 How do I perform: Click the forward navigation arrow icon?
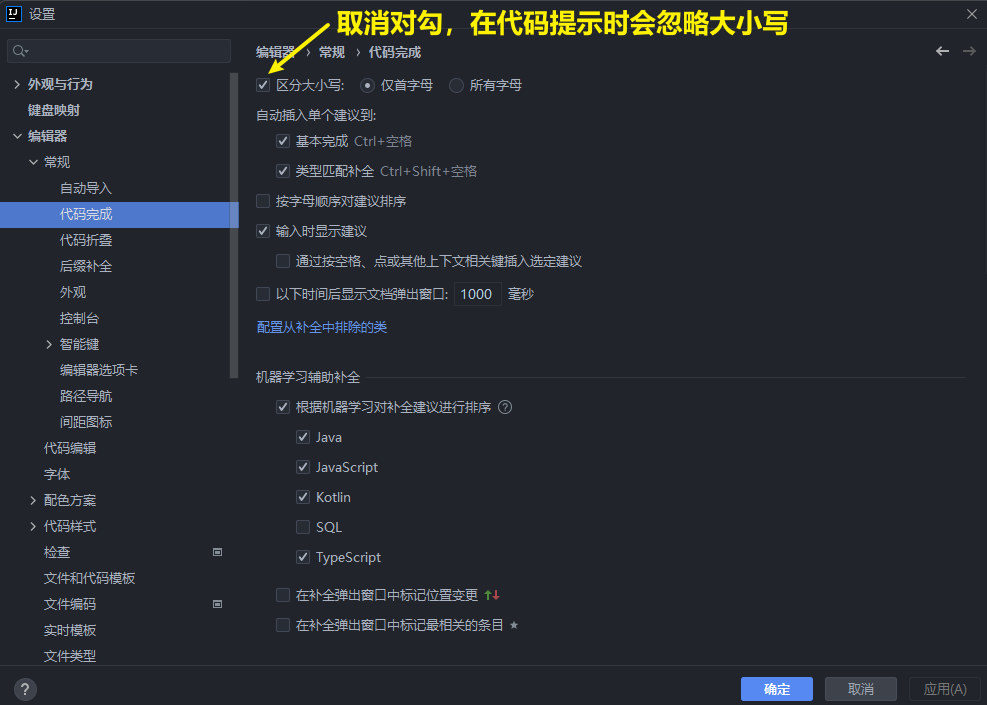[968, 51]
